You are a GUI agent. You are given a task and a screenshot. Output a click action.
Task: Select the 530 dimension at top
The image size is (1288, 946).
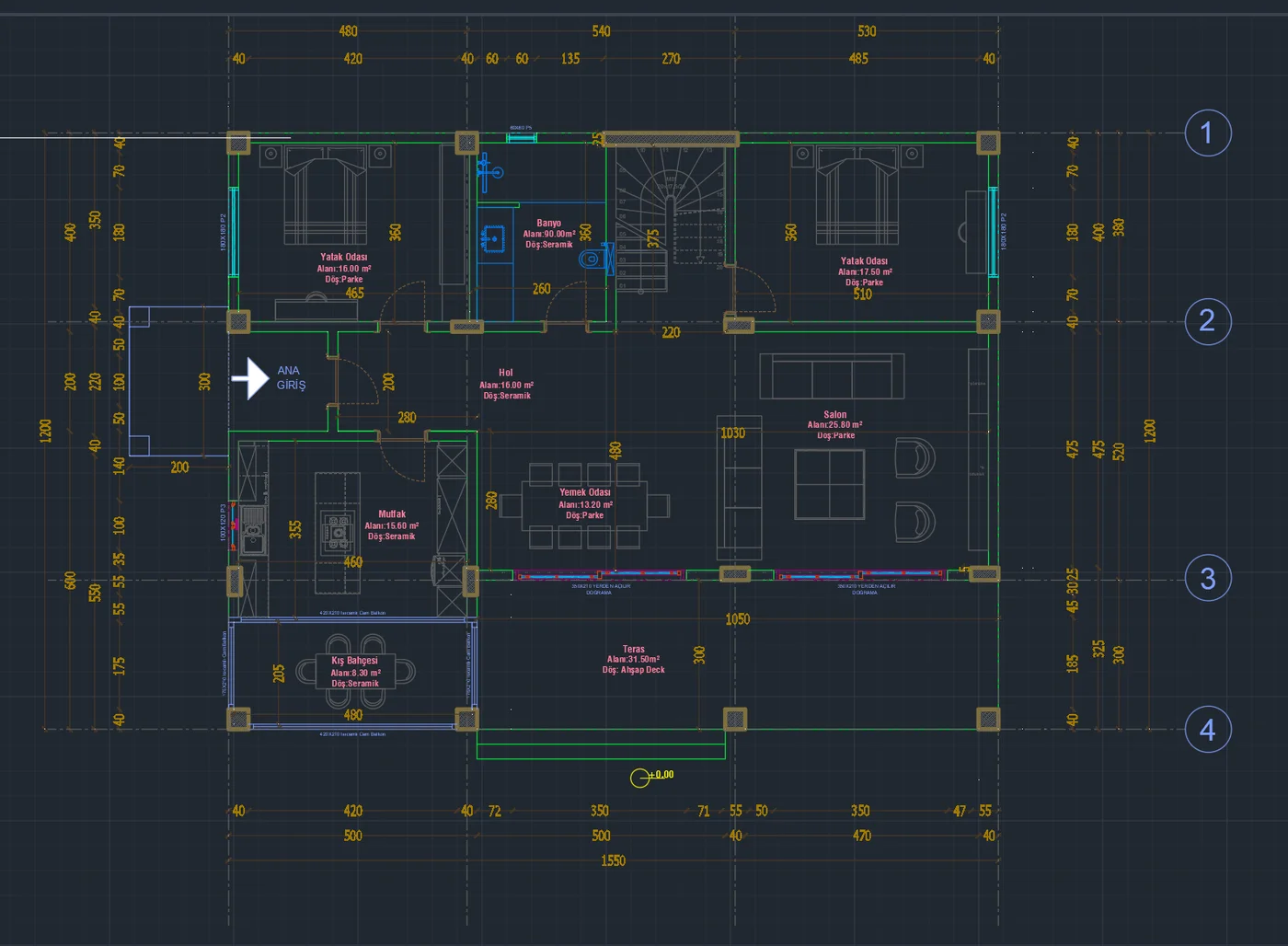point(868,31)
